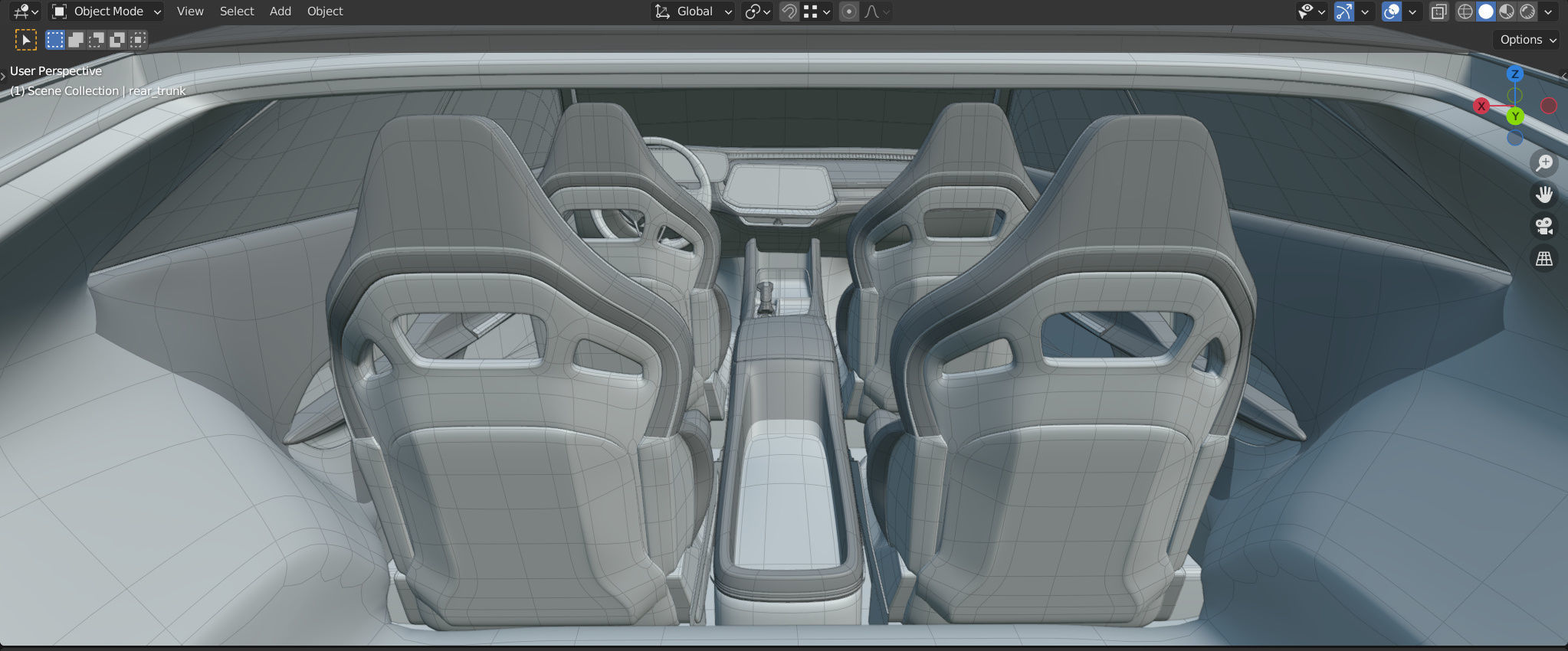
Task: Switch to rendered shading
Action: (x=1527, y=11)
